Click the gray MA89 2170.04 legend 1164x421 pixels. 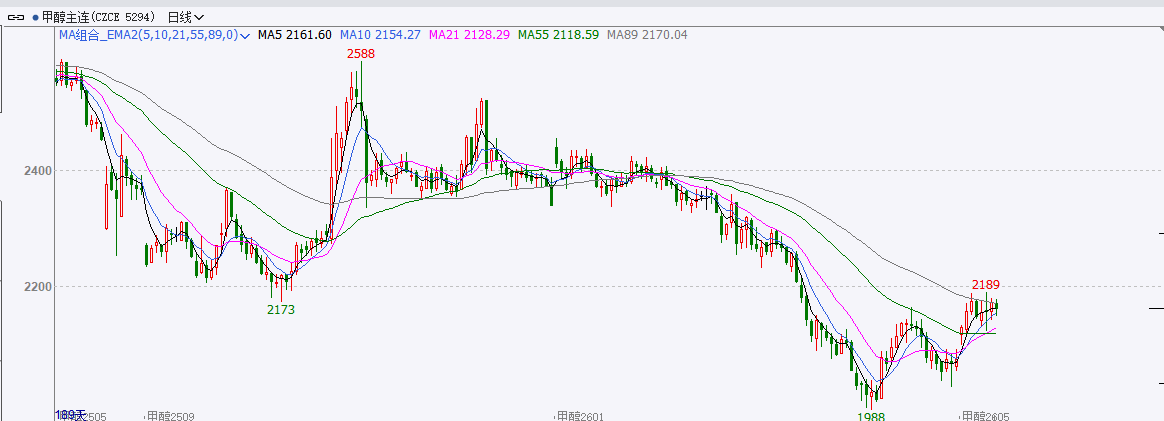[x=645, y=35]
